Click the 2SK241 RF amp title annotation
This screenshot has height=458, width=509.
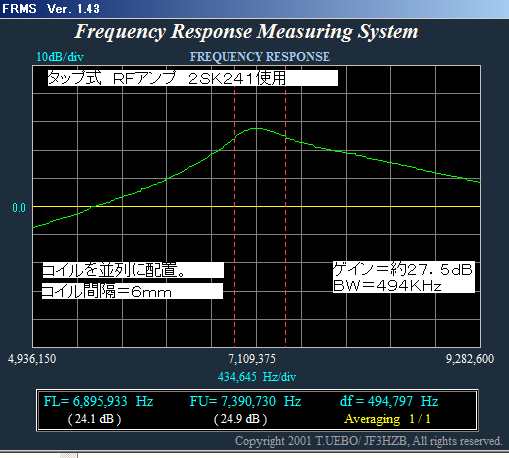(x=193, y=78)
